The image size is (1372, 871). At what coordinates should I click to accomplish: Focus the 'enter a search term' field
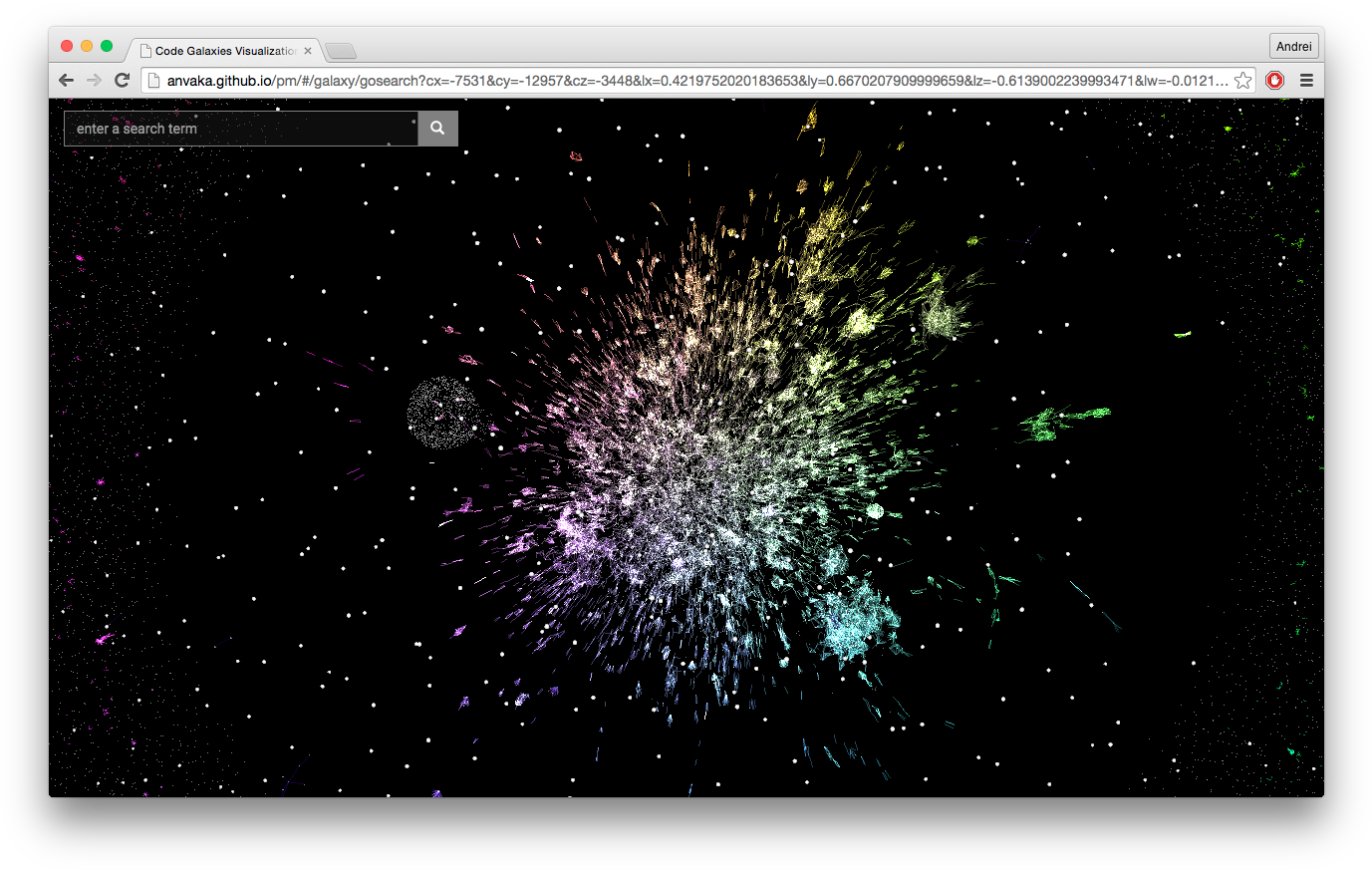[241, 129]
